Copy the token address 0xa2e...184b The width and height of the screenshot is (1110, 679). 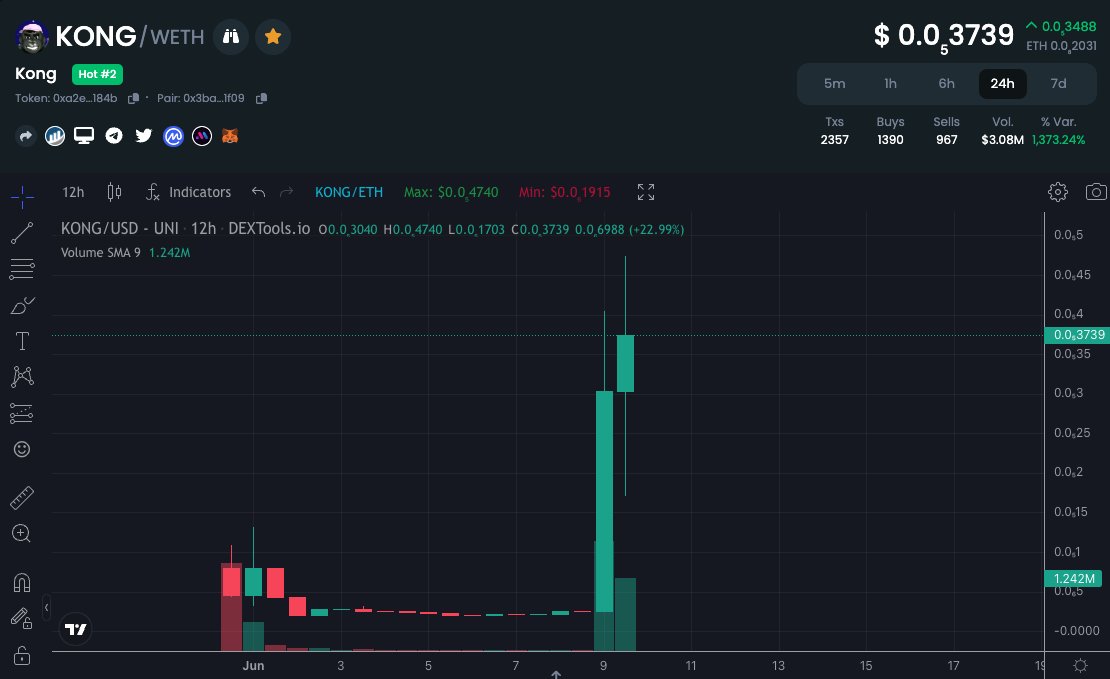[x=133, y=98]
